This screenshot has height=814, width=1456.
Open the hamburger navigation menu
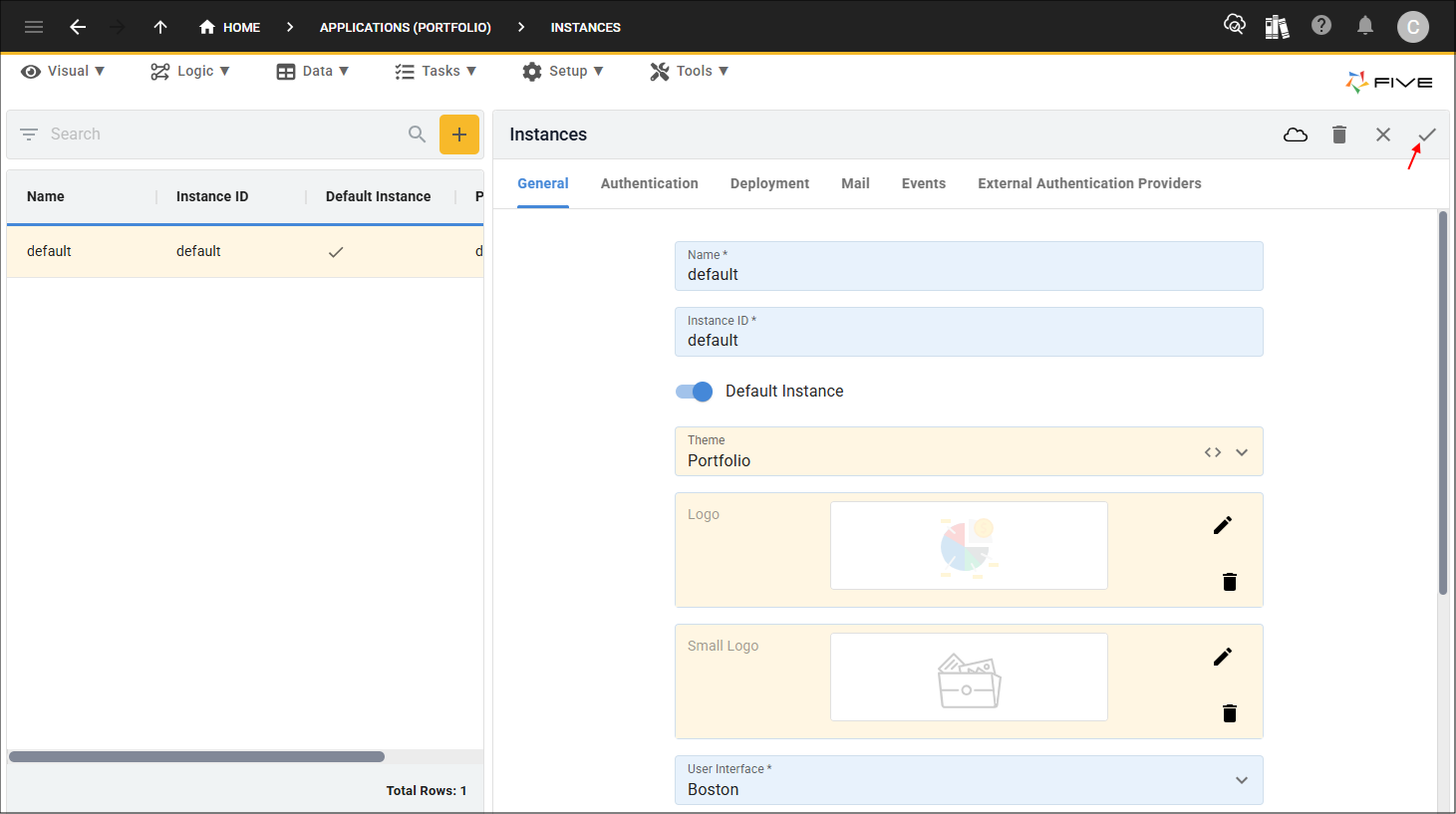pyautogui.click(x=34, y=27)
